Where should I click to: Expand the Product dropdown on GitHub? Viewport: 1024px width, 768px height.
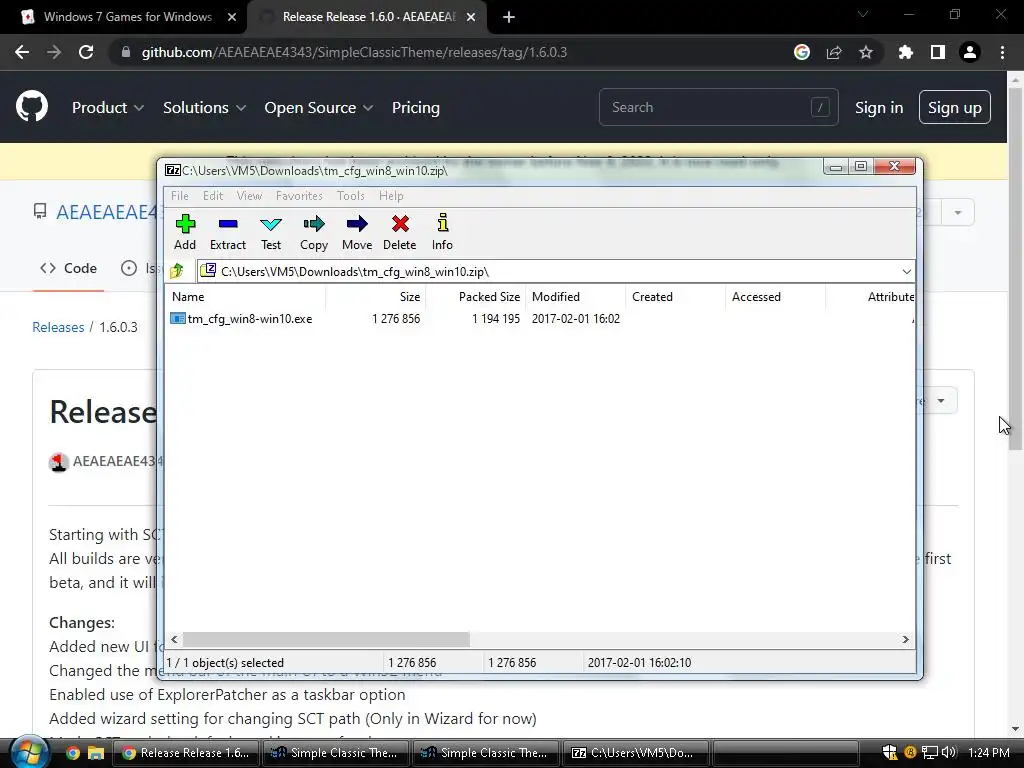coord(108,108)
